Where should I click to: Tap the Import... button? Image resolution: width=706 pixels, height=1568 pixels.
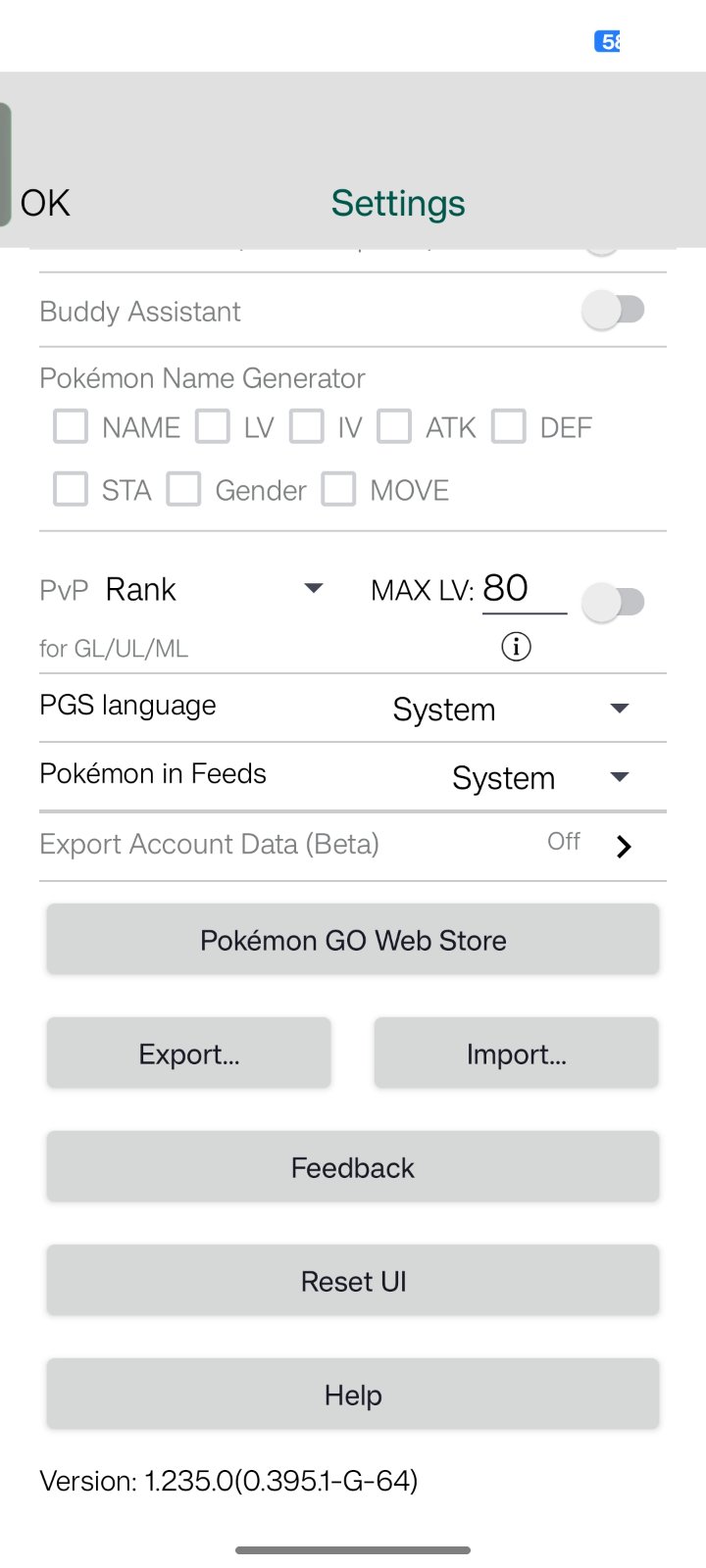click(x=517, y=1053)
